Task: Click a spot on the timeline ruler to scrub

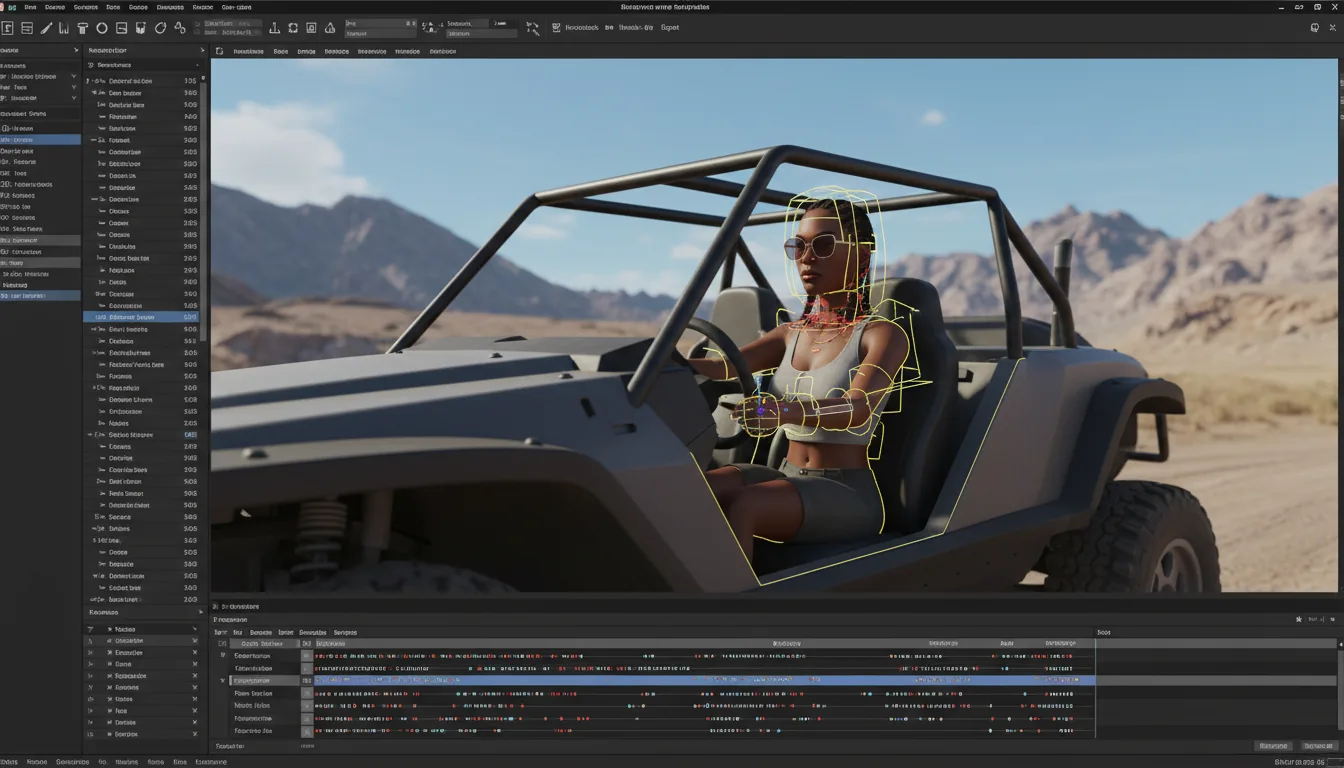Action: coord(800,643)
